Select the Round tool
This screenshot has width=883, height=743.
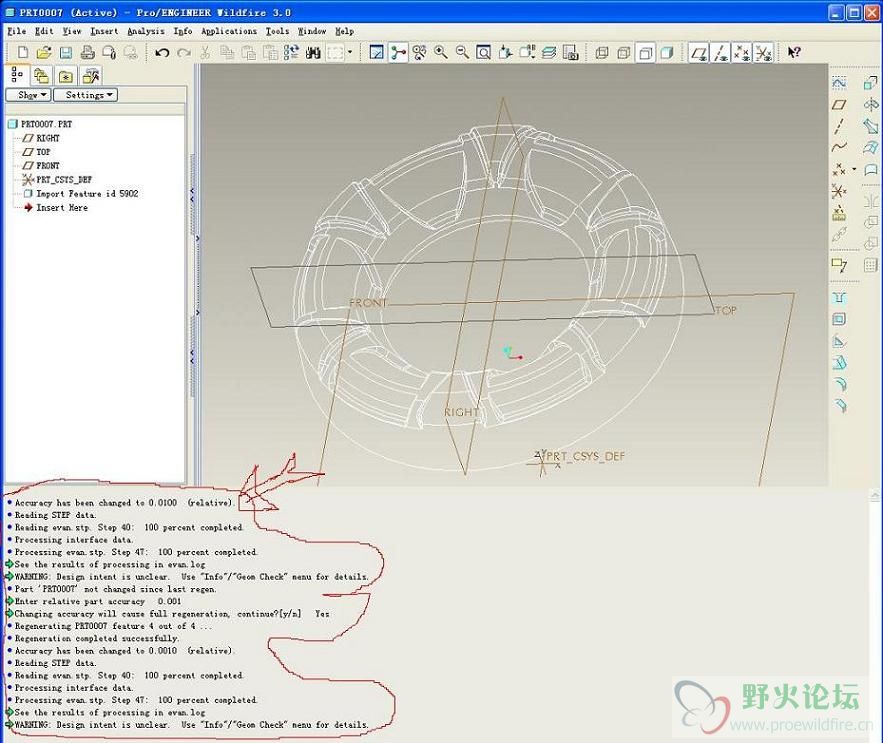pos(839,384)
